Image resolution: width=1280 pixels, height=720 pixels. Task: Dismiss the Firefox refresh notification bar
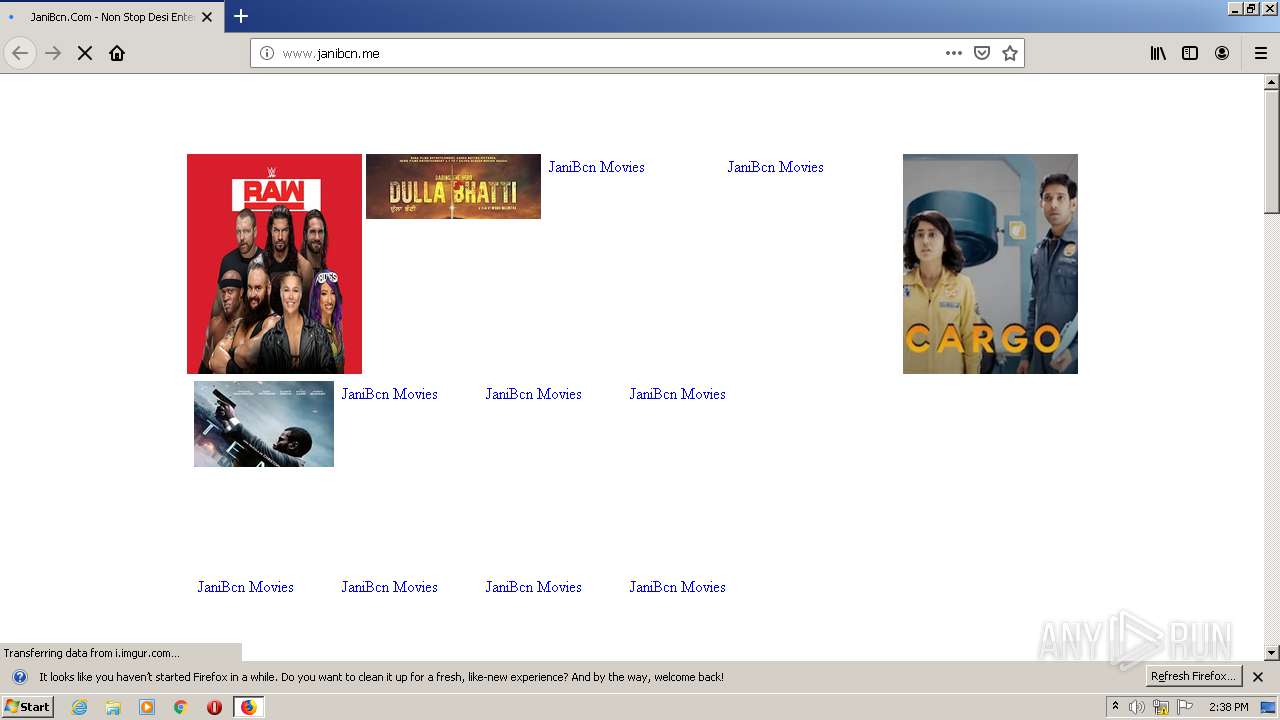pyautogui.click(x=1258, y=677)
